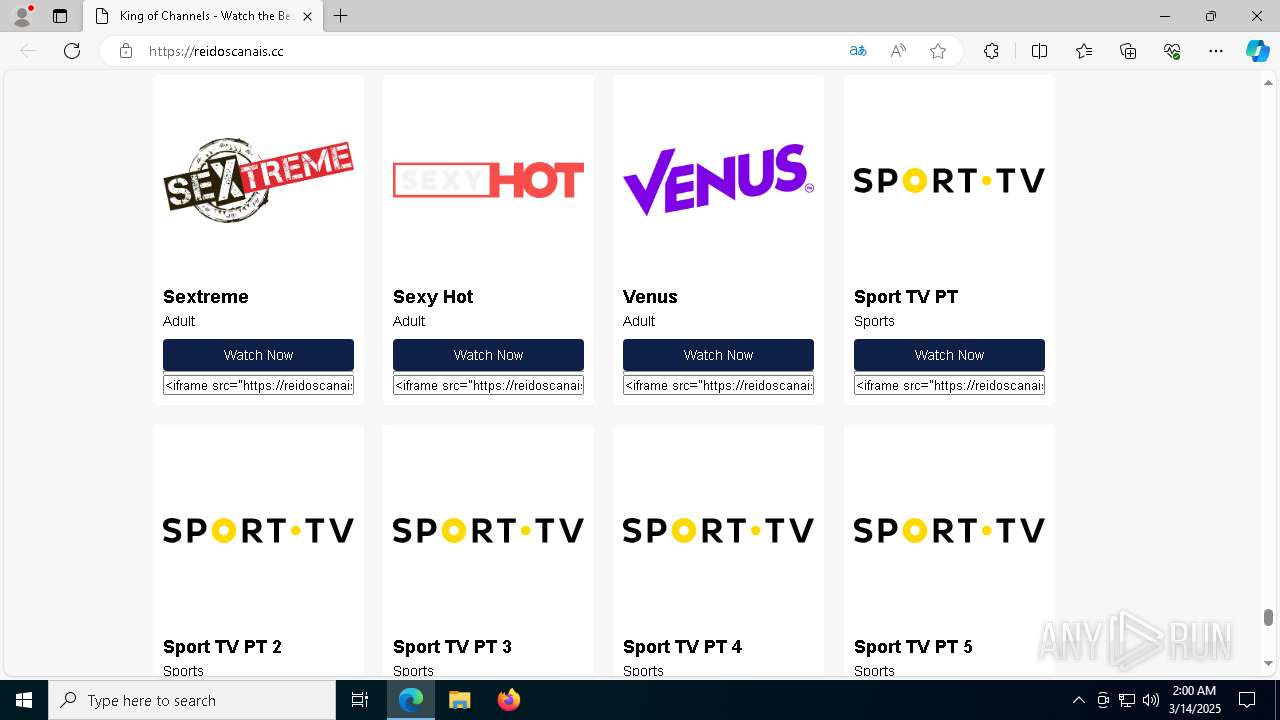Click the scrollbar down arrow
Image resolution: width=1280 pixels, height=720 pixels.
coord(1268,663)
